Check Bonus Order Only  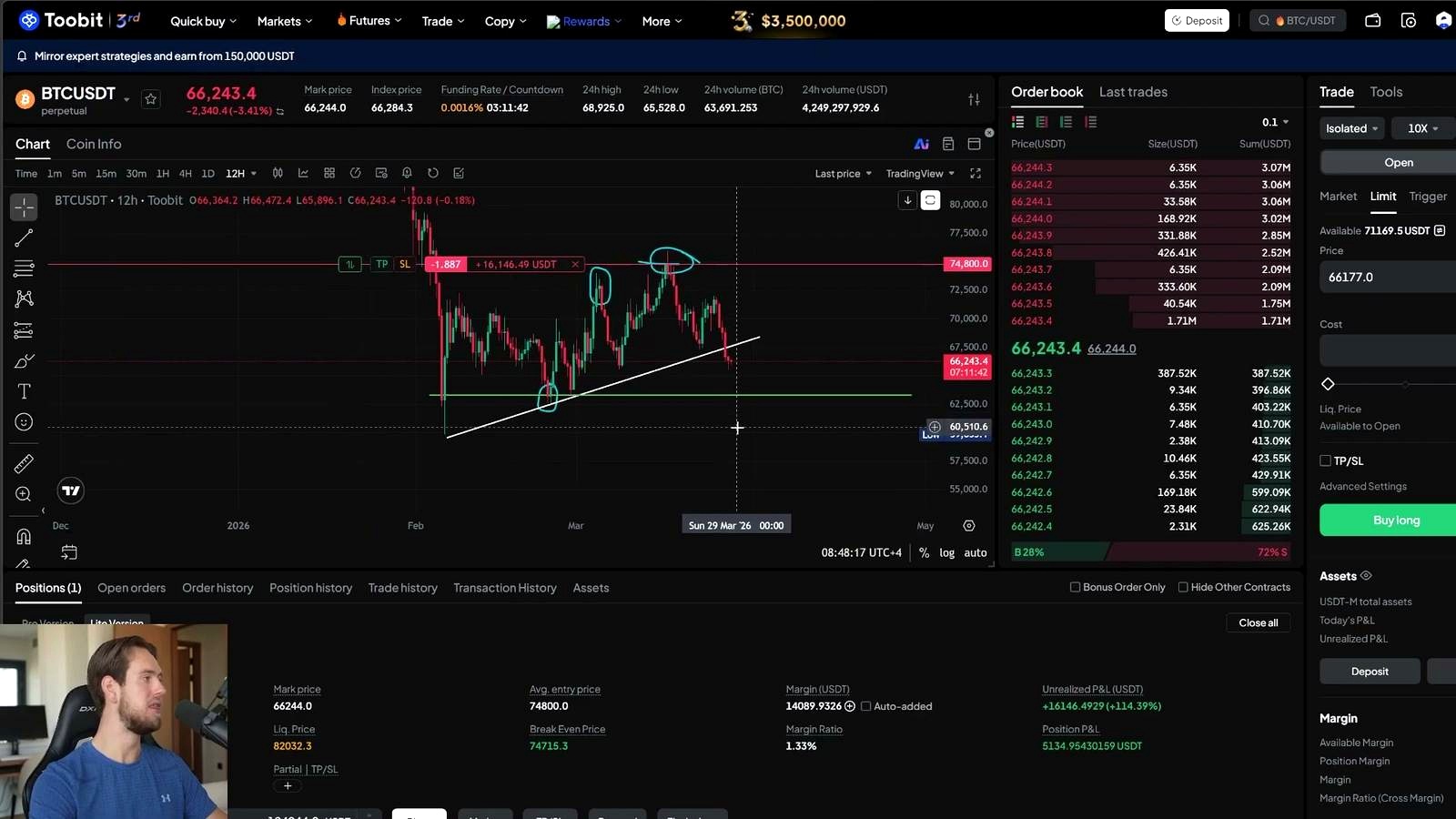coord(1076,587)
